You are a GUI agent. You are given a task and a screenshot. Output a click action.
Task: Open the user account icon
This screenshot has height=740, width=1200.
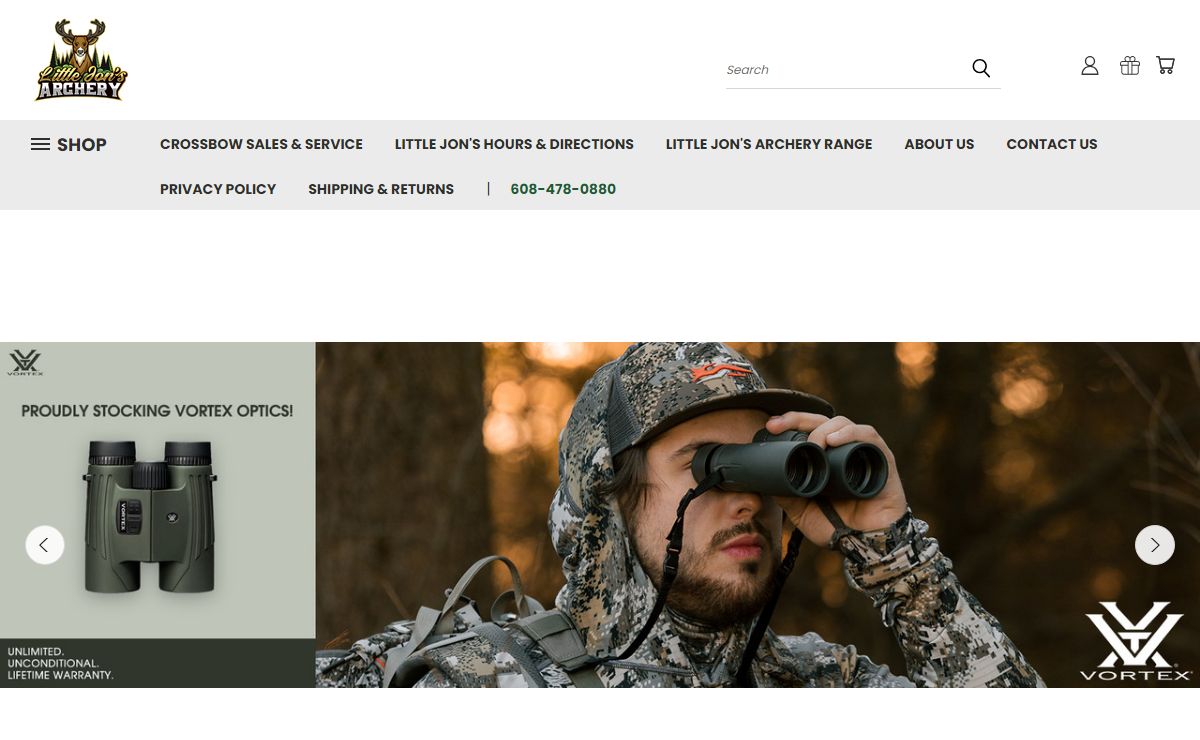[1090, 66]
